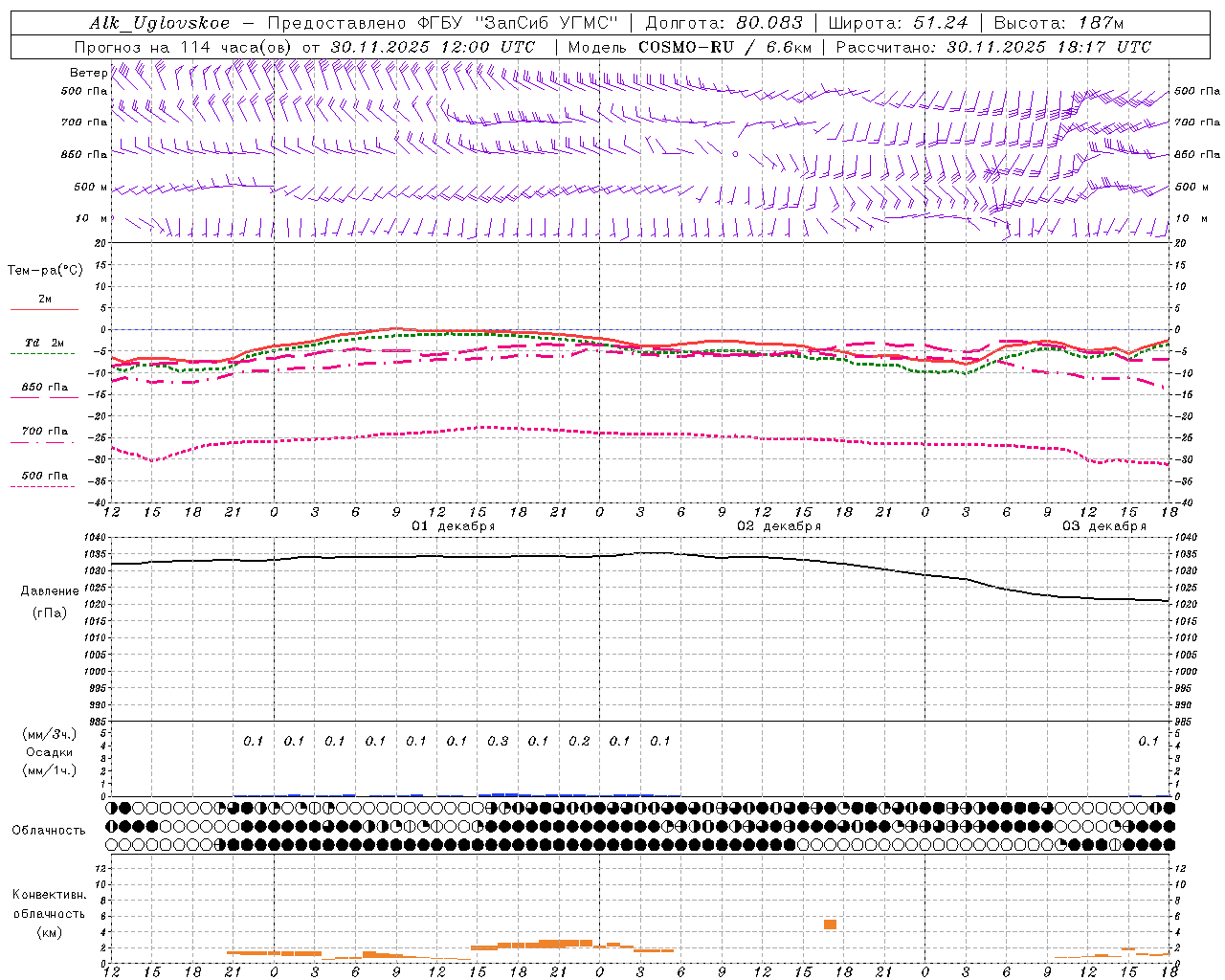Click the '700 гПа' legend in the temperature panel
This screenshot has height=980, width=1225.
[45, 432]
